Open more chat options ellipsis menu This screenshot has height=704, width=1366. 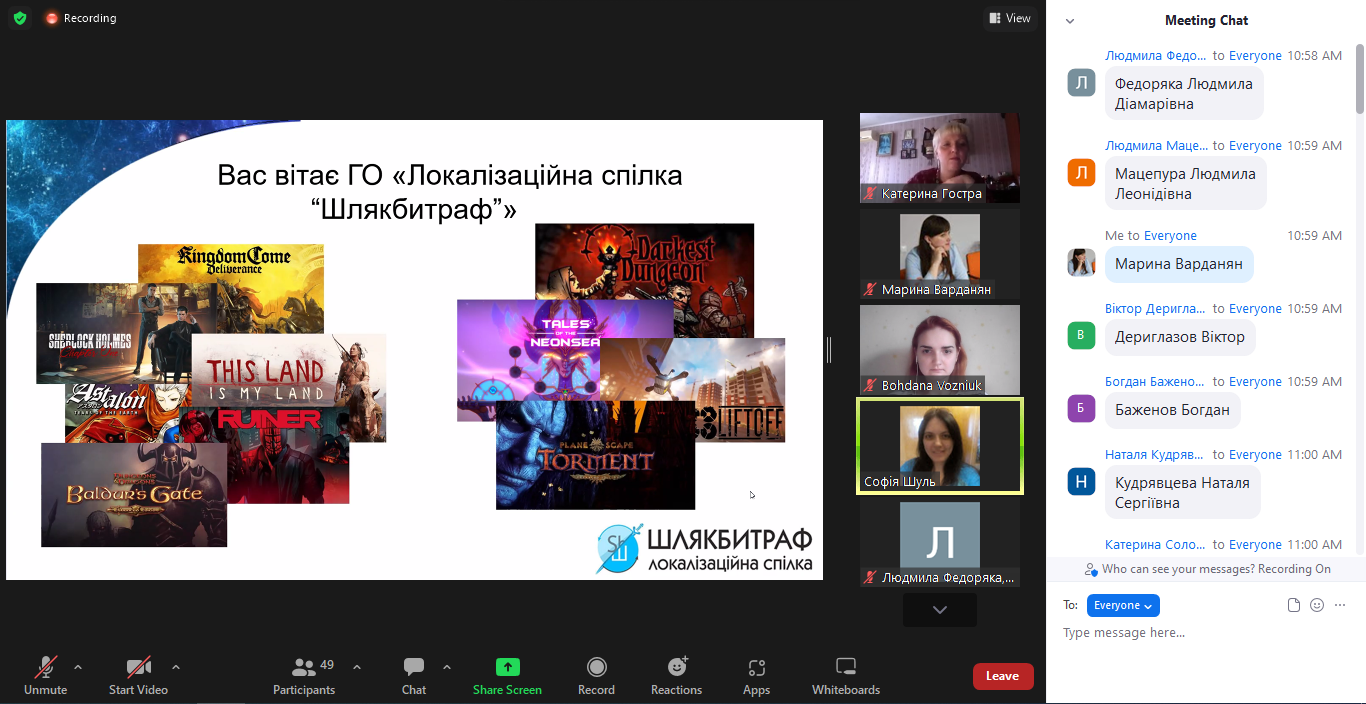(x=1341, y=605)
